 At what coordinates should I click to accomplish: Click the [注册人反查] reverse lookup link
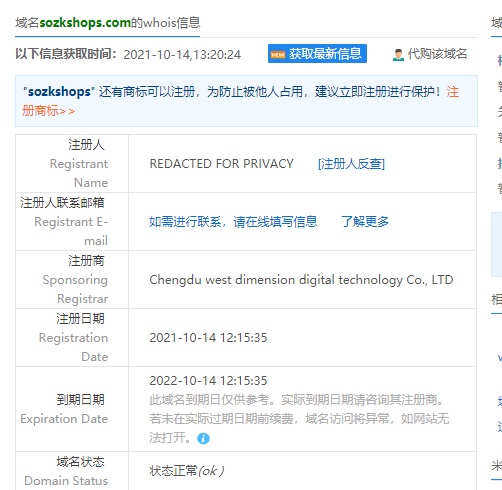point(351,164)
